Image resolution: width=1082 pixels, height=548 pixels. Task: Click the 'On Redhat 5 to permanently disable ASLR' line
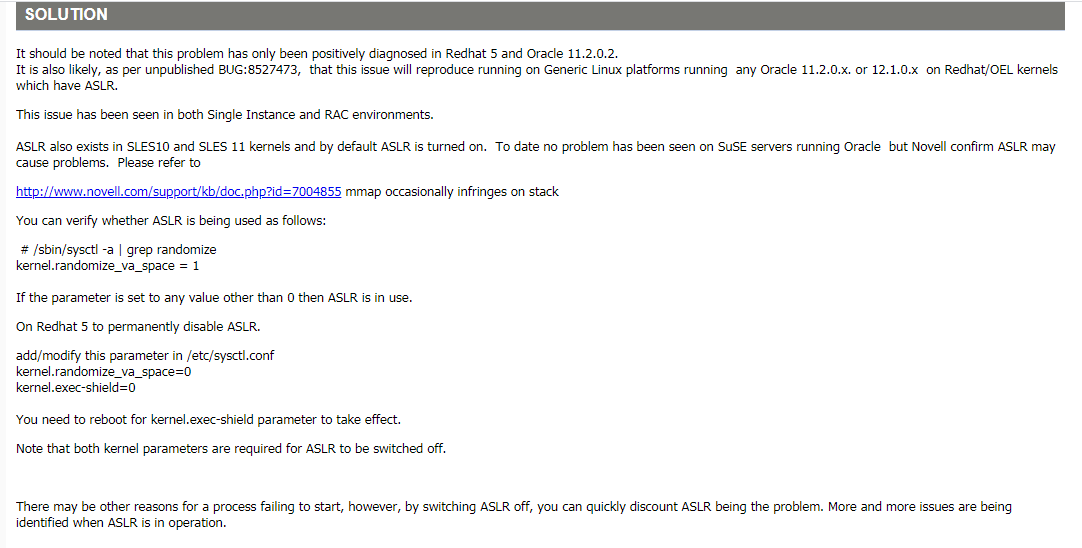click(138, 327)
